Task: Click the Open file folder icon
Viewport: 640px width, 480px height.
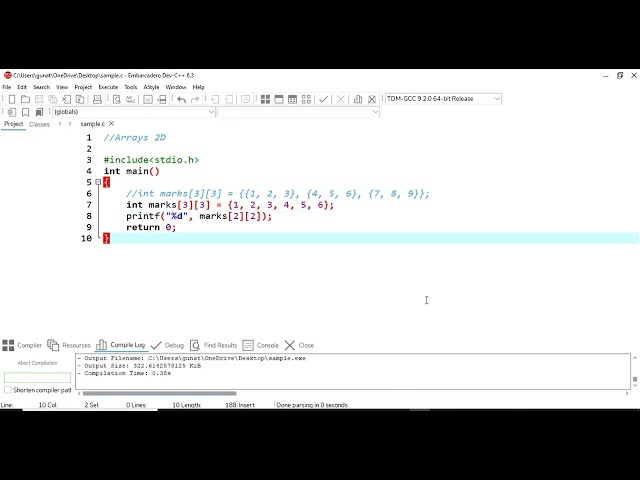Action: tap(25, 99)
